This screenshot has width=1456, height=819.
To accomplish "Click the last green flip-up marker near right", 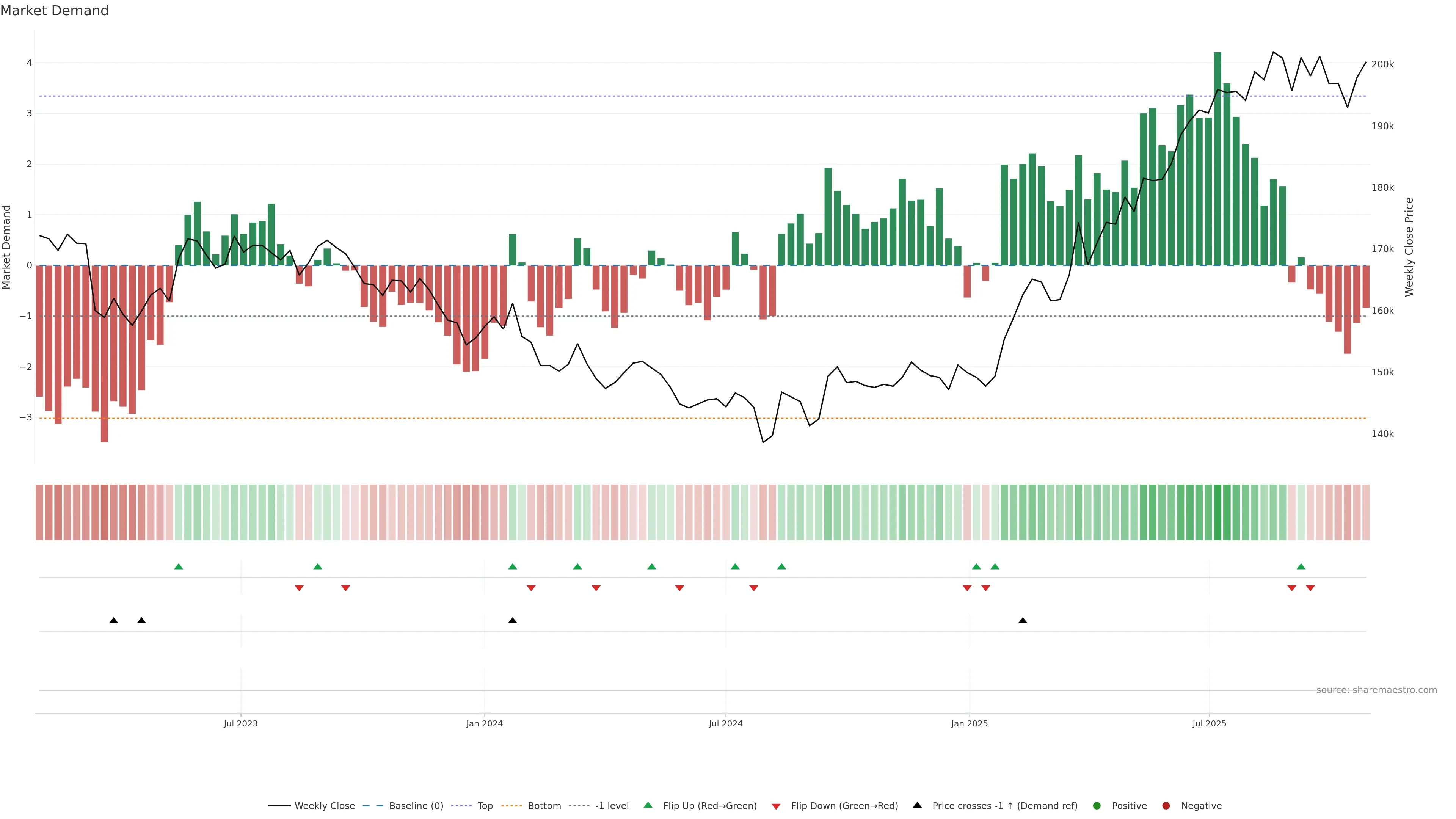I will [x=1301, y=566].
